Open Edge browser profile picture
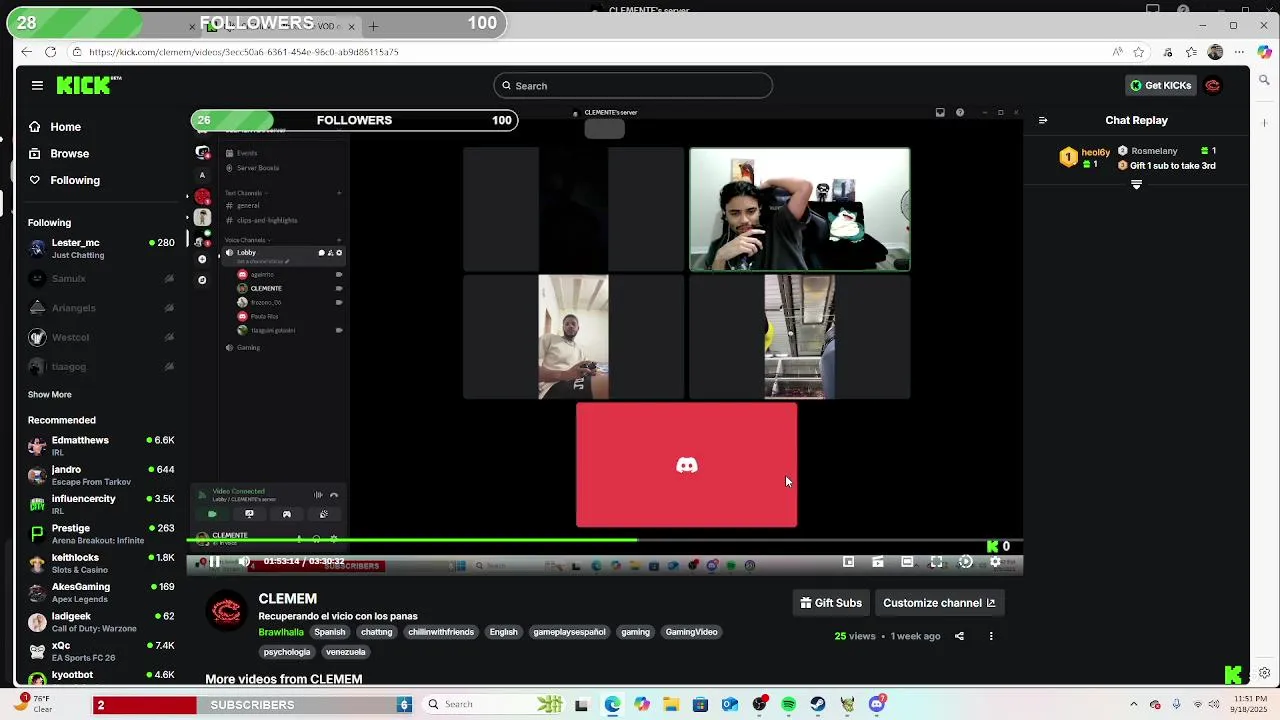 [1215, 52]
